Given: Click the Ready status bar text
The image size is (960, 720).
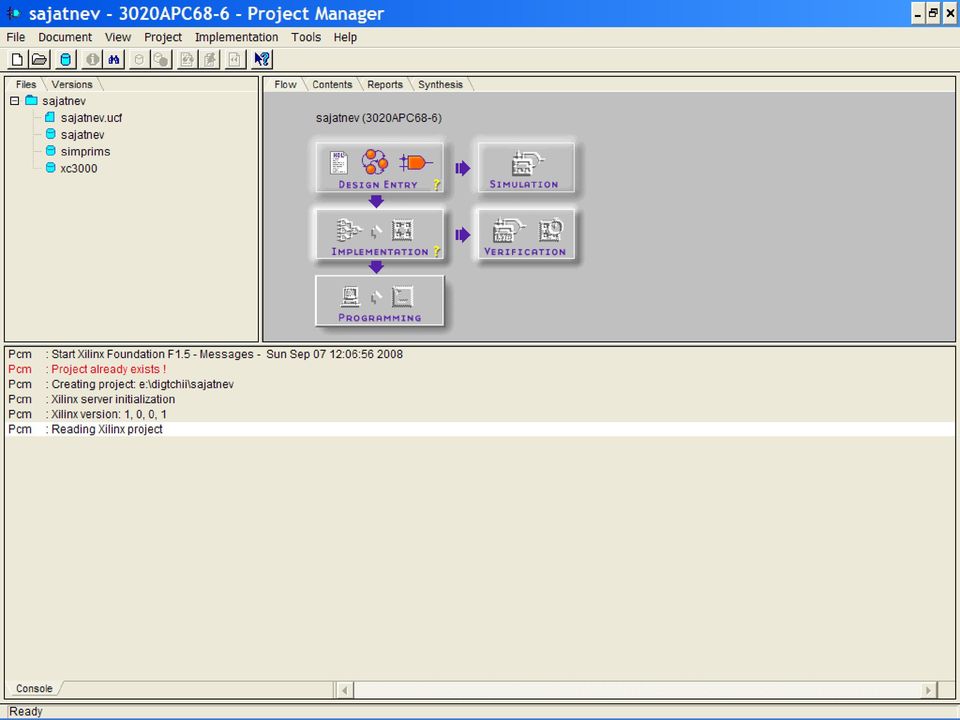Looking at the screenshot, I should (26, 711).
